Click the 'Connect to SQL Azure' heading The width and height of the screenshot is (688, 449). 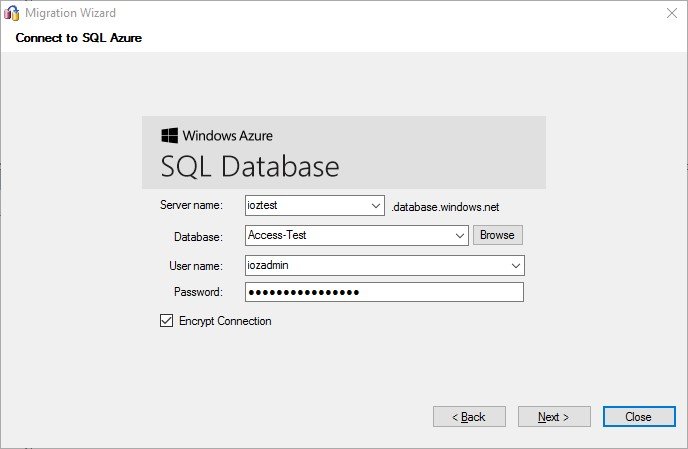[x=79, y=38]
